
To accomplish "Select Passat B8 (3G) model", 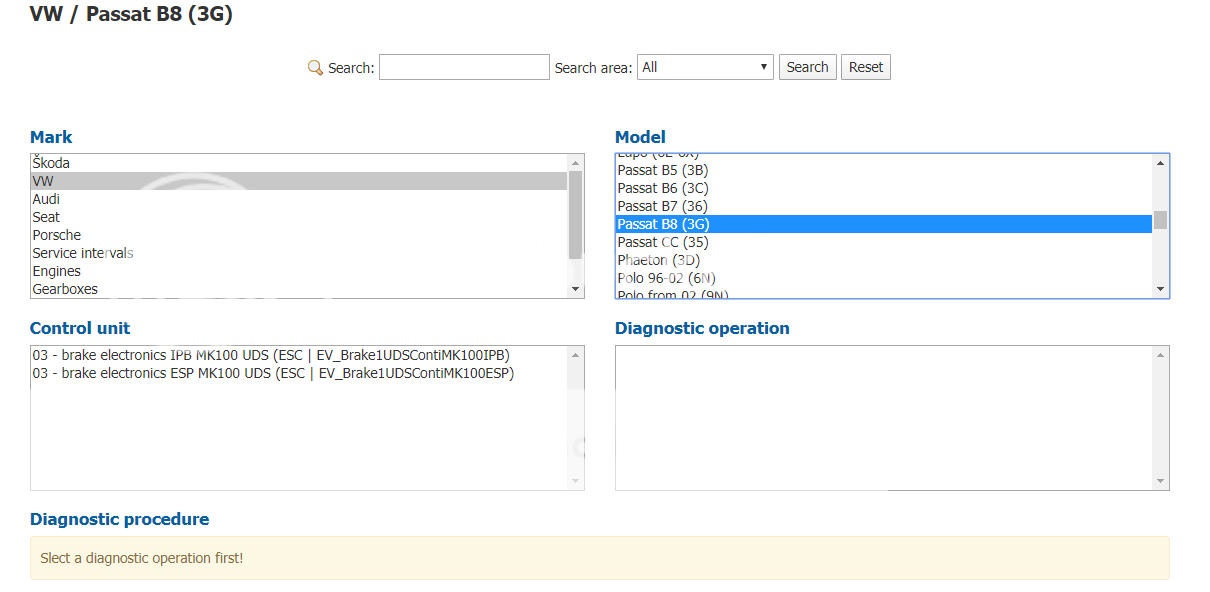I will (884, 224).
